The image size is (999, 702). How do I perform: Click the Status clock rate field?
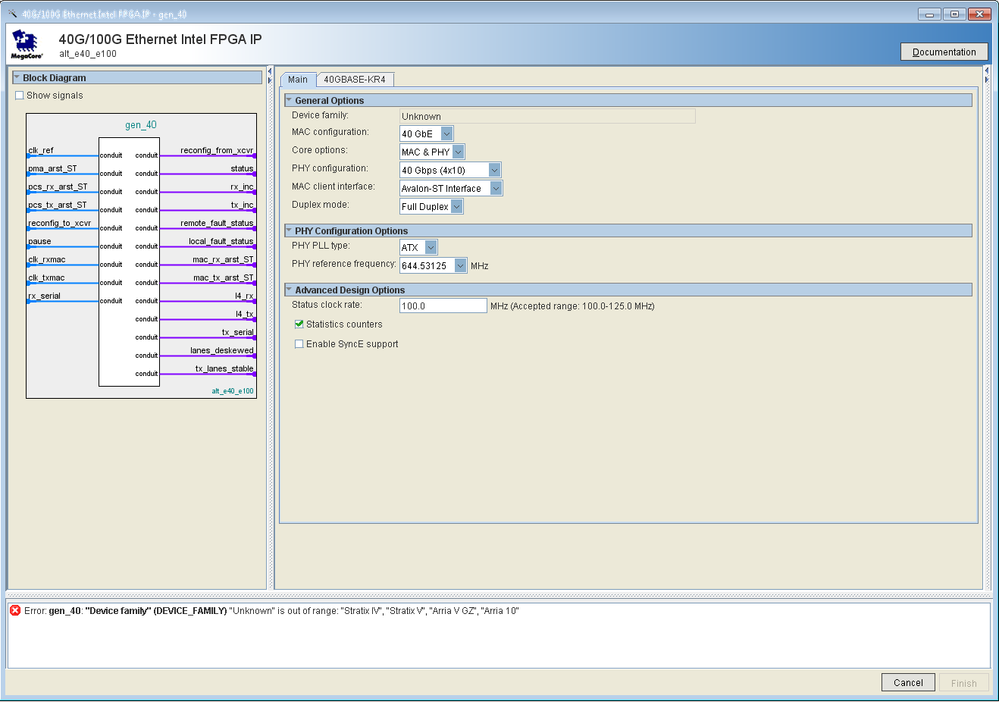coord(442,306)
